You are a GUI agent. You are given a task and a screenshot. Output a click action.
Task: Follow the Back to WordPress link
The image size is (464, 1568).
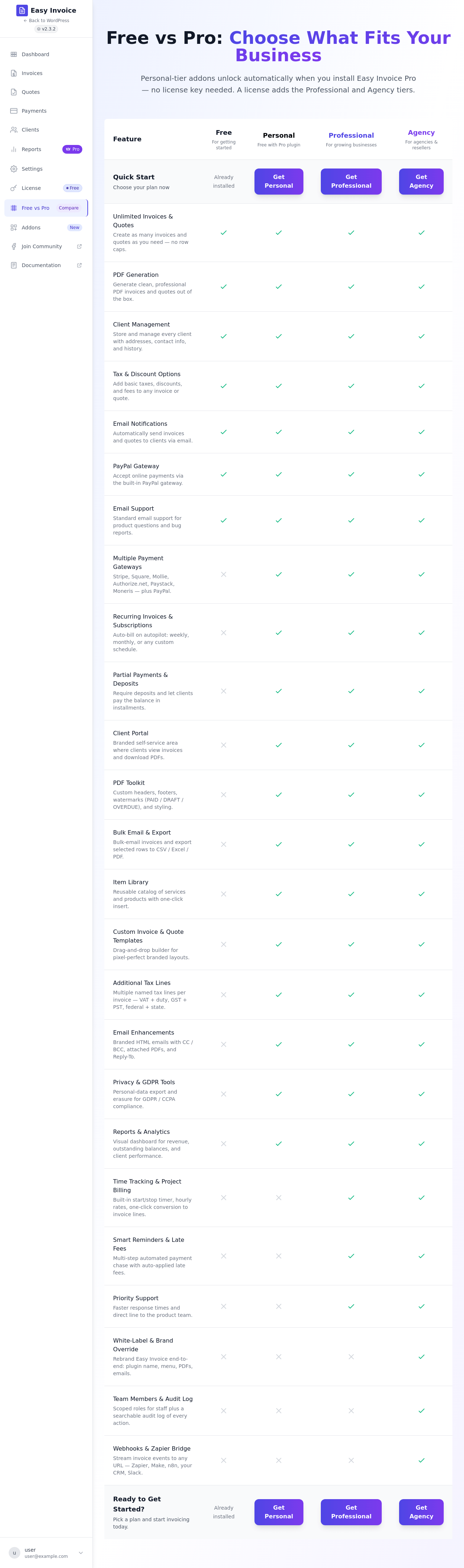(x=46, y=21)
